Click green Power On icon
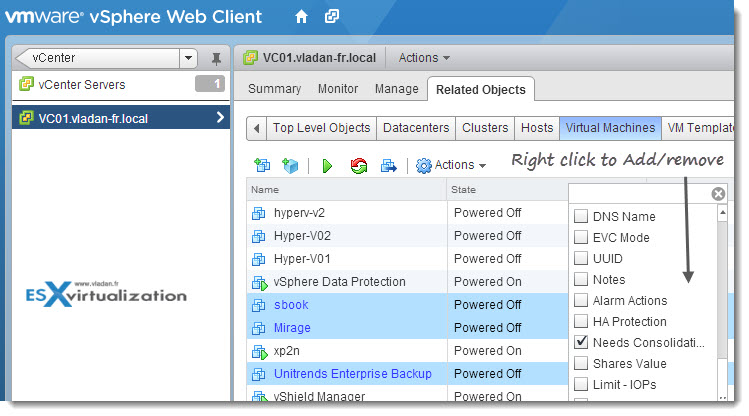 point(327,166)
